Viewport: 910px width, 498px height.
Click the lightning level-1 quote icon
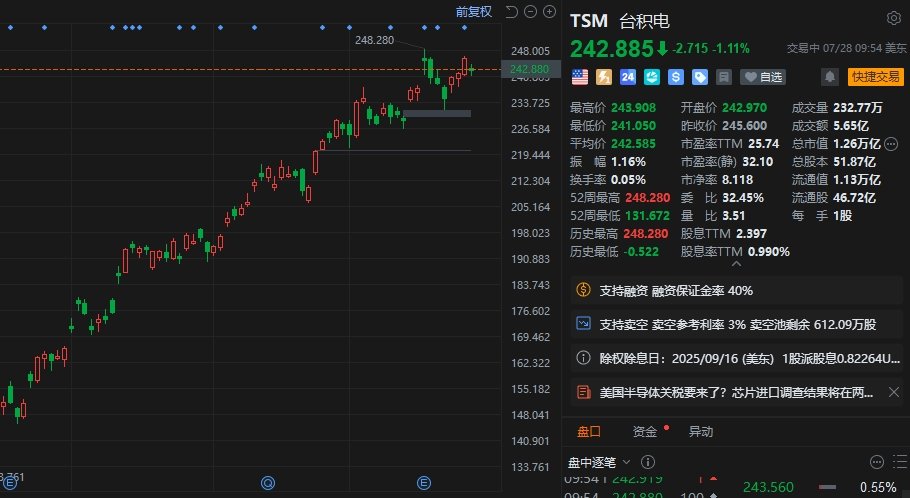(x=604, y=77)
